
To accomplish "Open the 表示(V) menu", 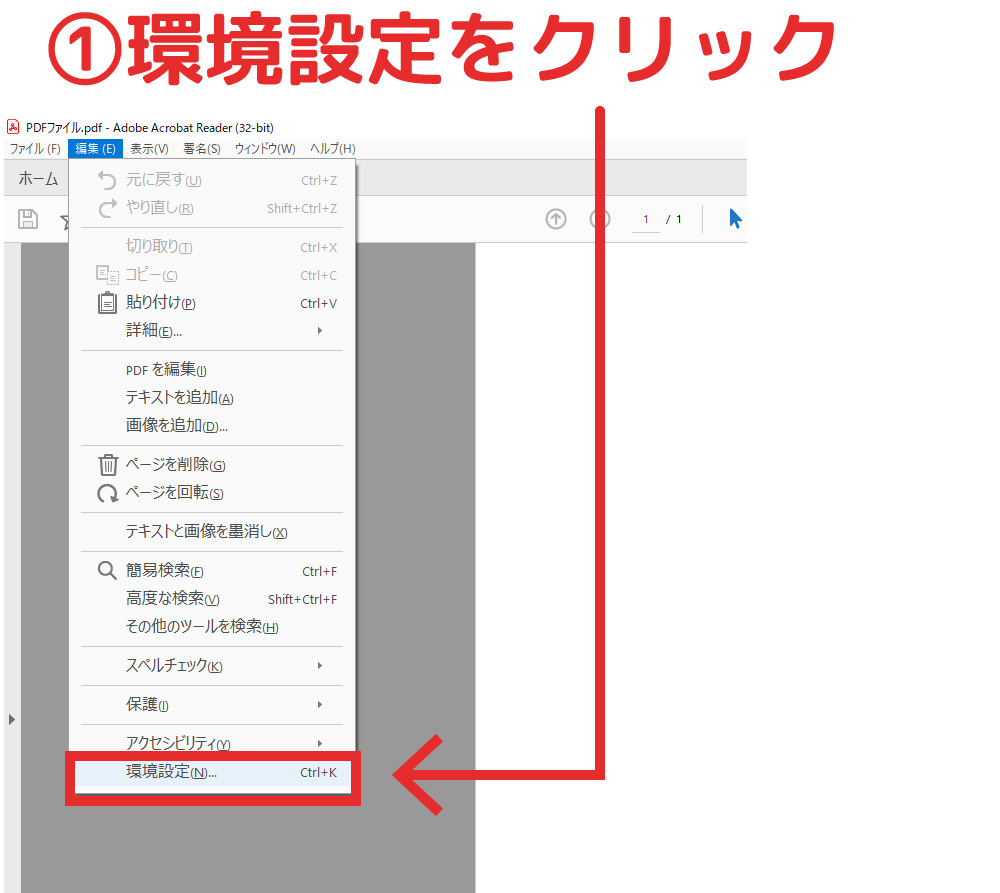I will tap(149, 149).
